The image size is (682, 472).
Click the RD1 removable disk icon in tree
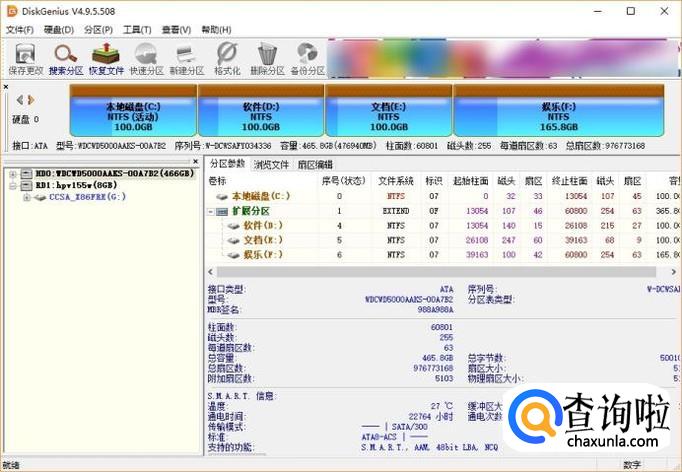[x=27, y=186]
